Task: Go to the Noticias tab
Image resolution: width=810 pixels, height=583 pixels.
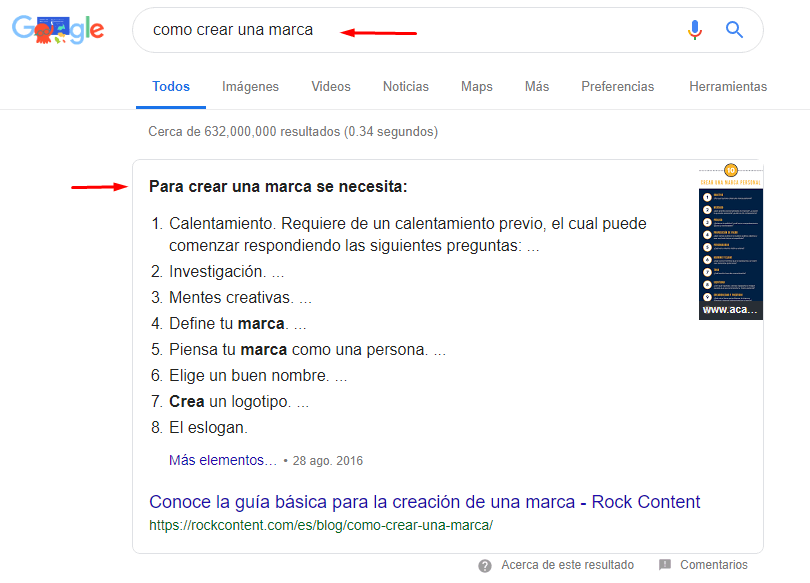Action: 406,87
